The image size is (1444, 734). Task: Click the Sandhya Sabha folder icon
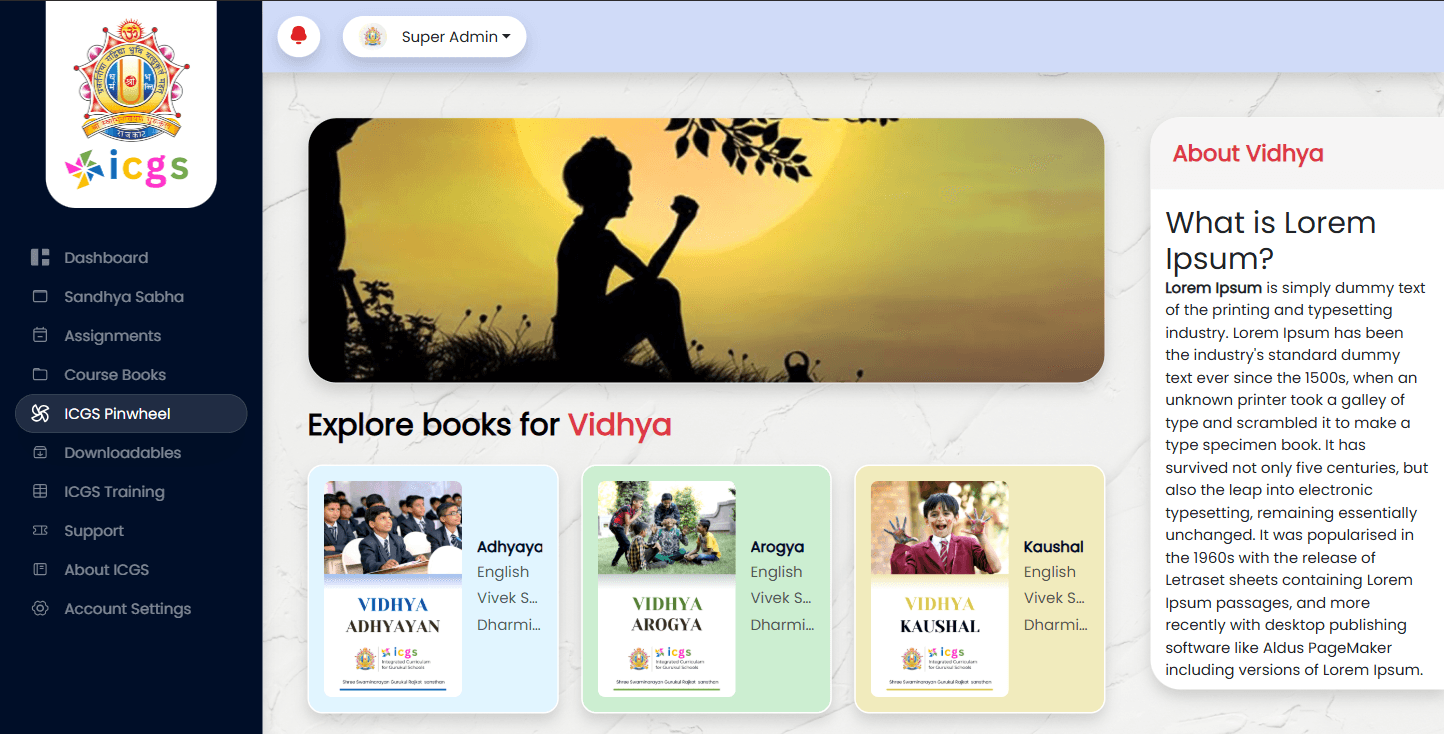40,297
